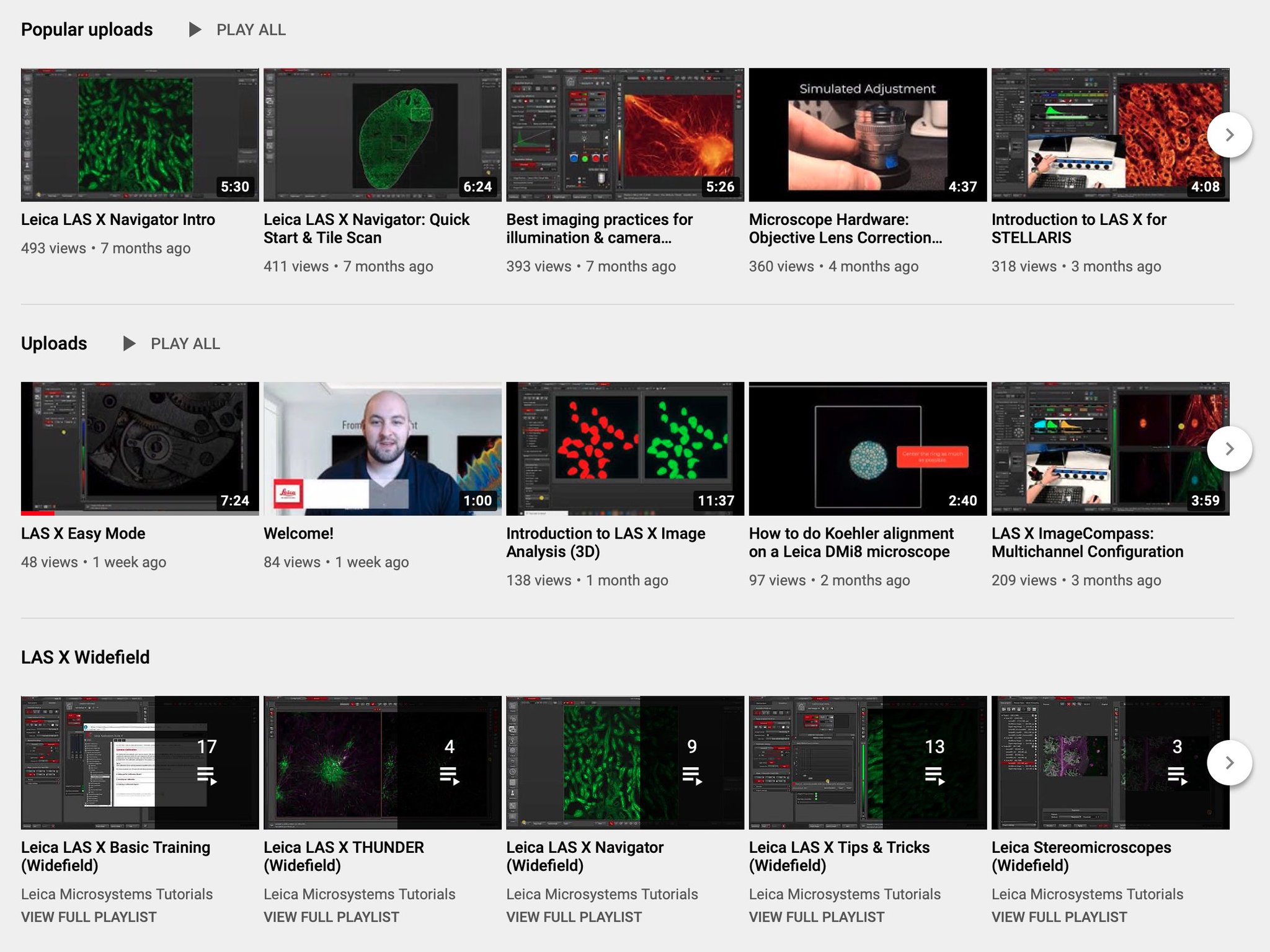Click playlist icon on Stereomicroscopes thumbnail
The image size is (1270, 952).
1177,775
